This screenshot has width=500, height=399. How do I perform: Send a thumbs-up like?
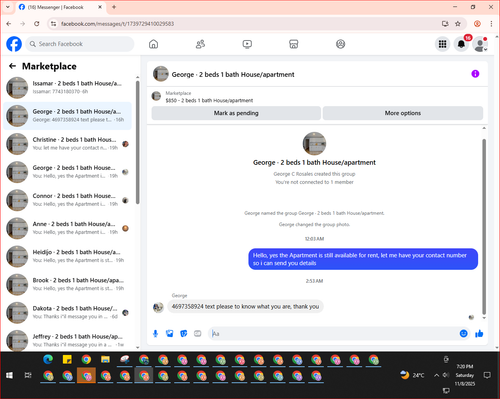coord(479,333)
